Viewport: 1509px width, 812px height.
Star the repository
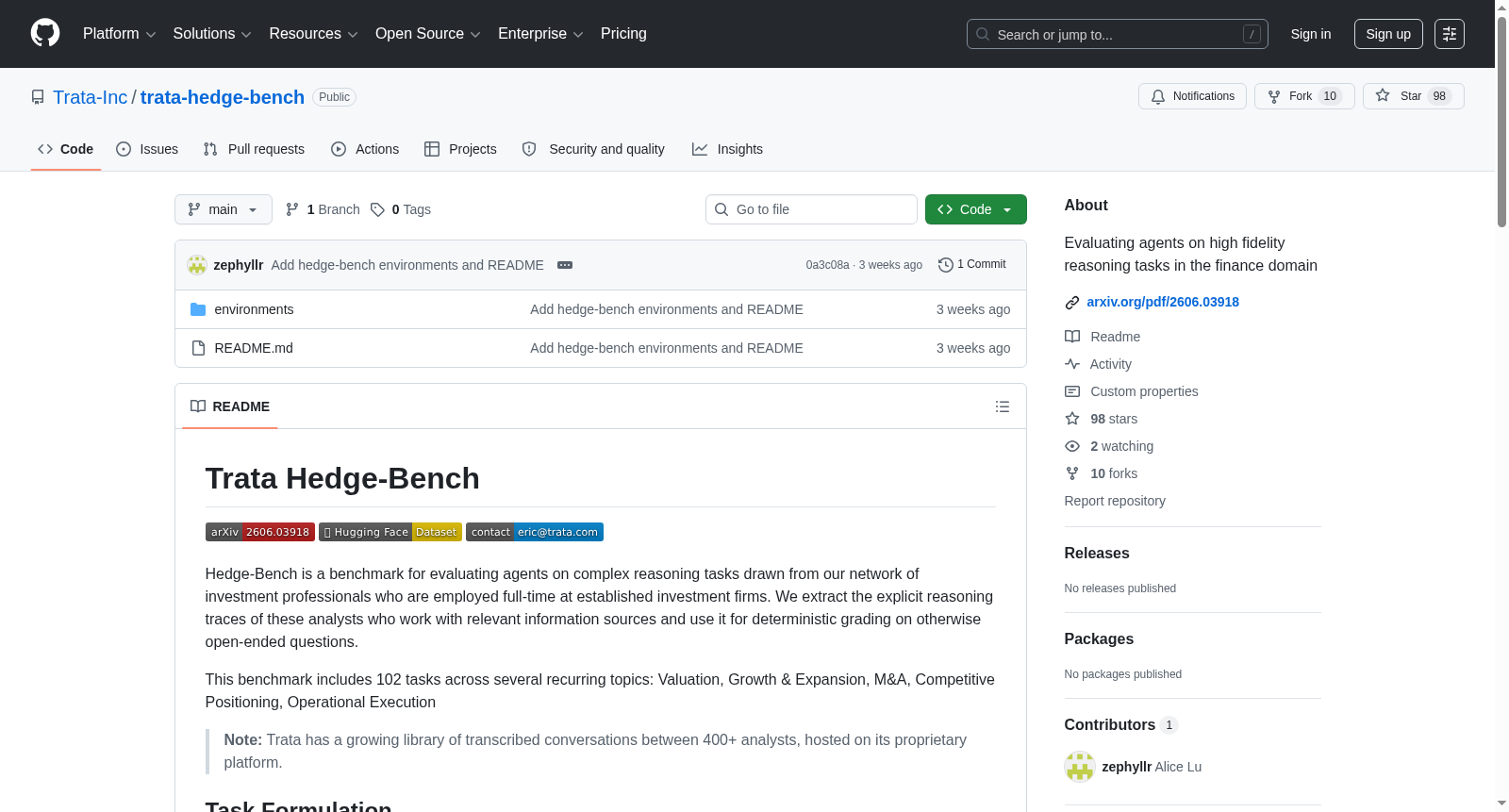coord(1413,96)
